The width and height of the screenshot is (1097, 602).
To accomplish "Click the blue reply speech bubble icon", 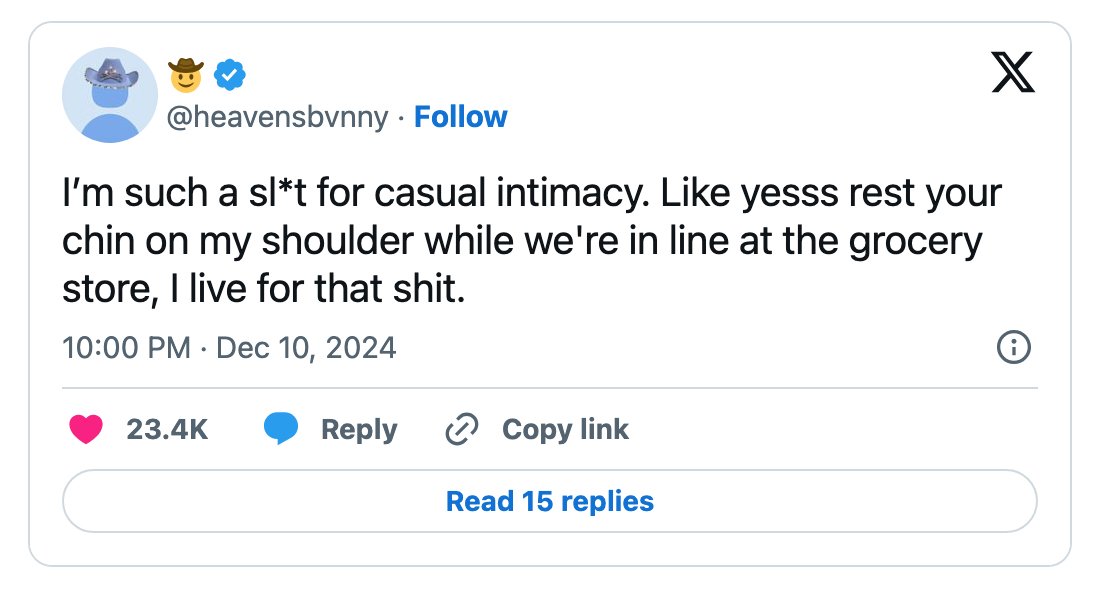I will click(x=281, y=428).
